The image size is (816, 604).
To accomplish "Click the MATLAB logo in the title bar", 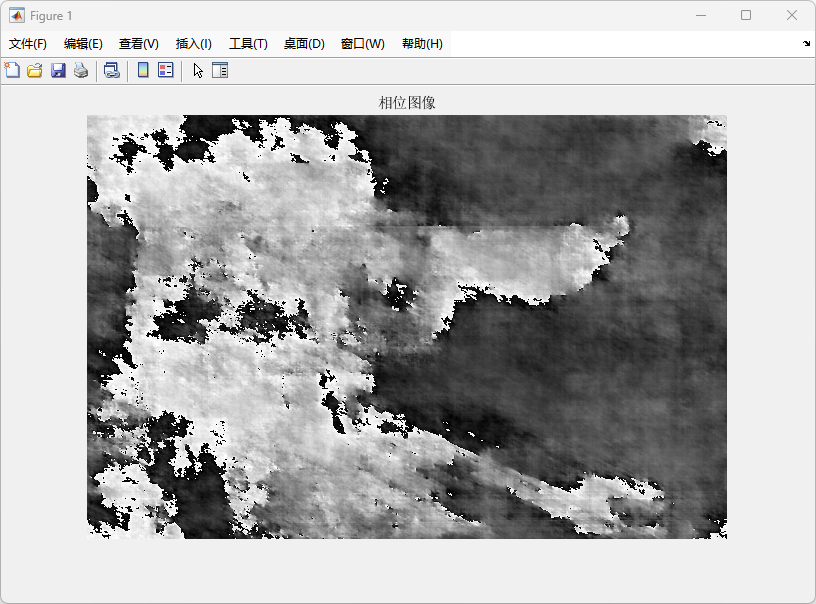I will [17, 16].
